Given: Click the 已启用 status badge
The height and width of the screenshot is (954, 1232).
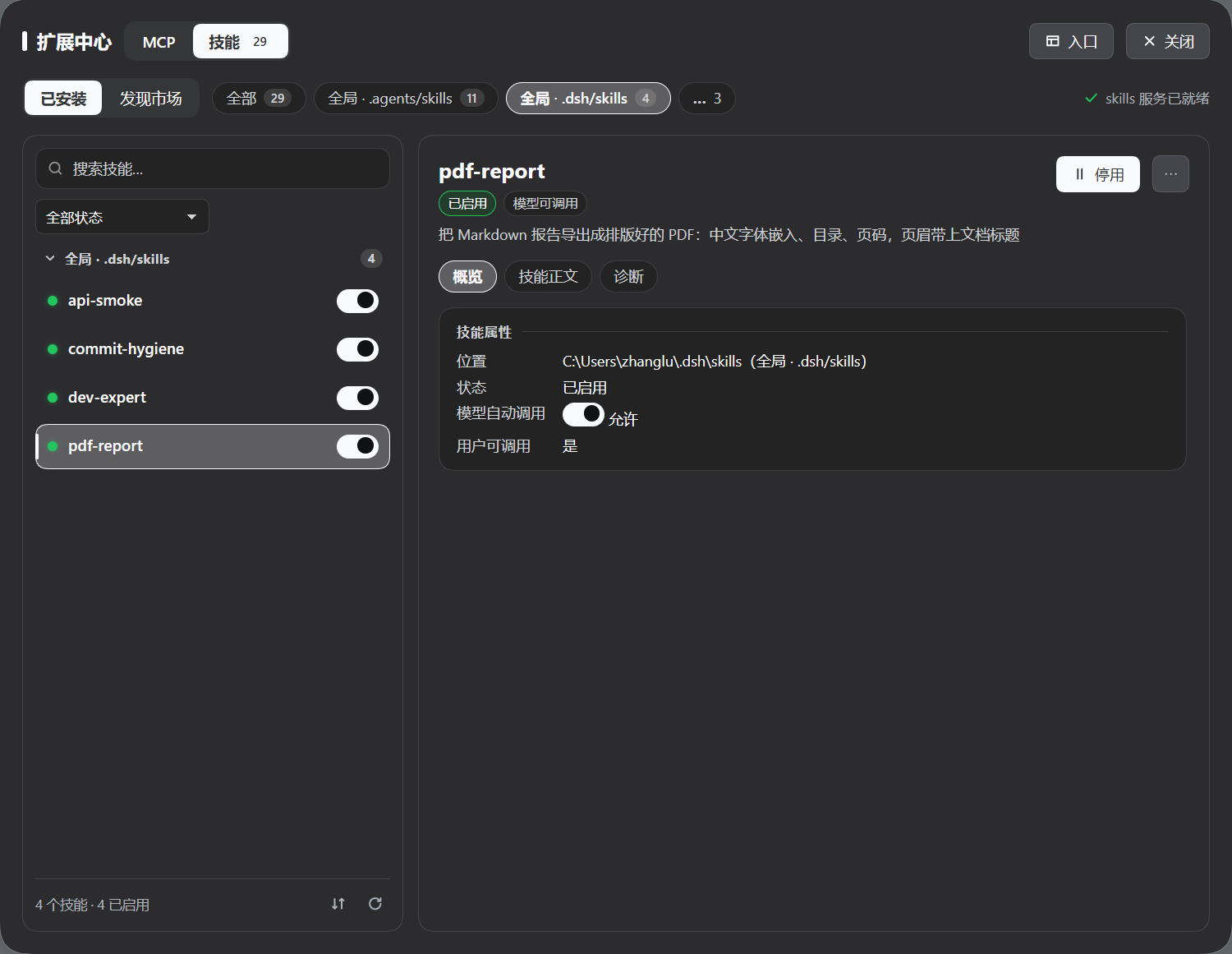Looking at the screenshot, I should point(467,203).
